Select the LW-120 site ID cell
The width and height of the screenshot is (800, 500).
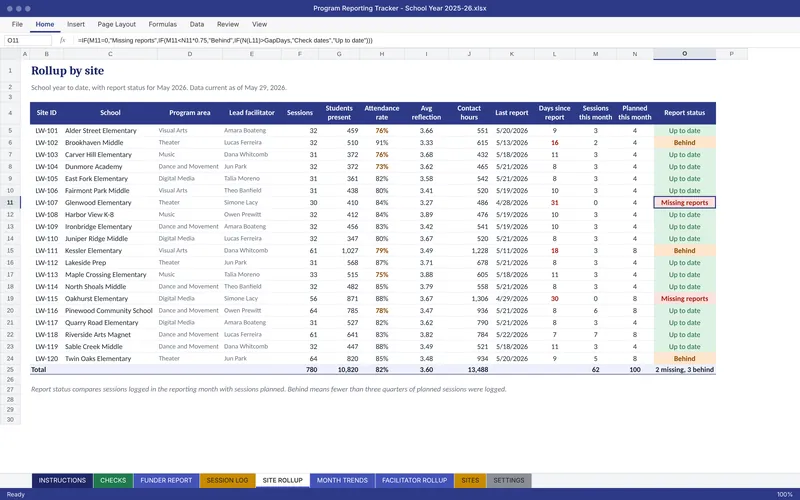(x=46, y=359)
